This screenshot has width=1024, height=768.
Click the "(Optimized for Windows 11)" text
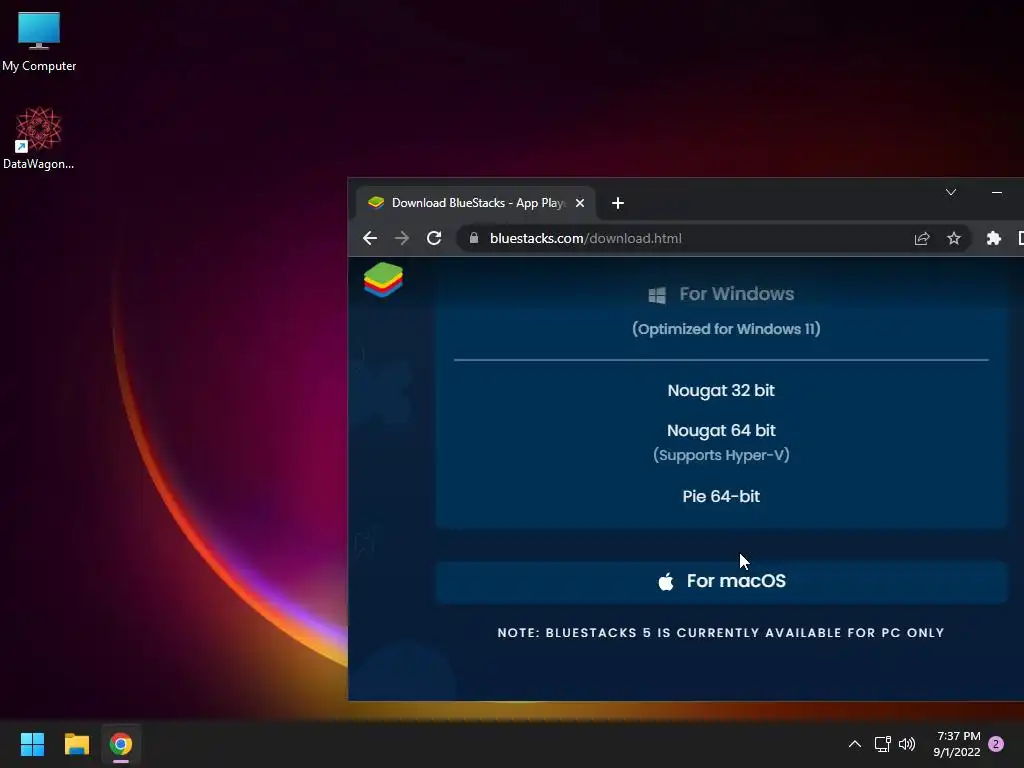[726, 329]
